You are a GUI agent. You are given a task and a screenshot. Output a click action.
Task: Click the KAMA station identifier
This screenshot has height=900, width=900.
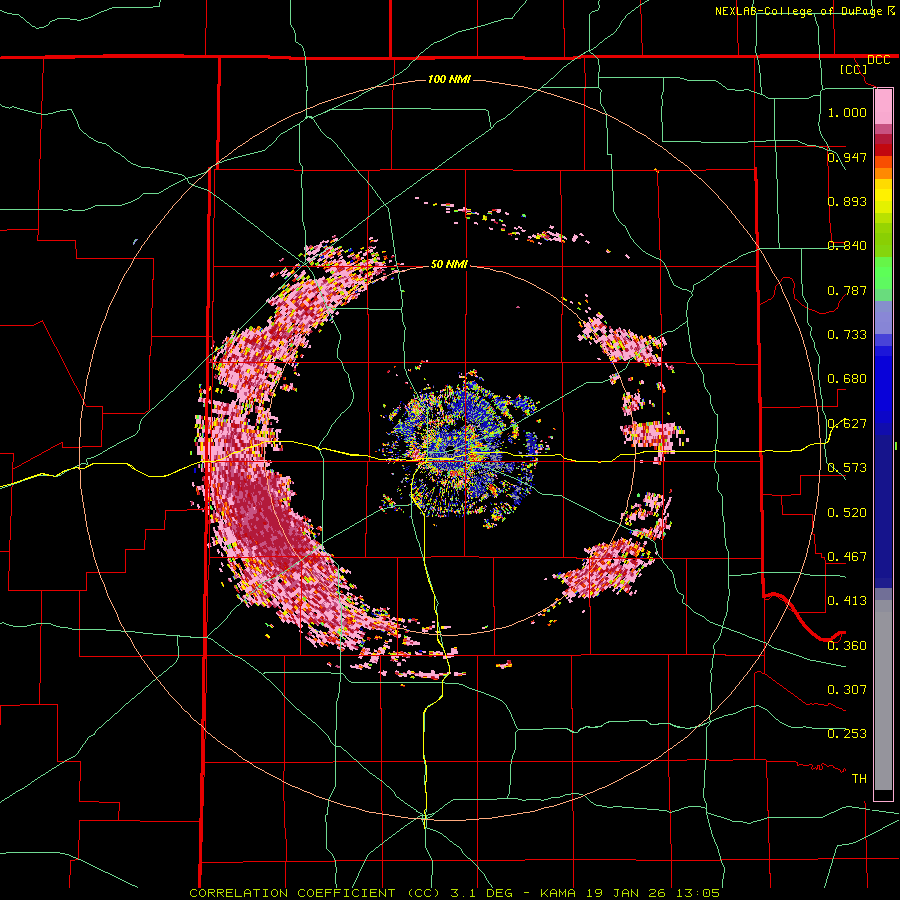click(x=557, y=893)
